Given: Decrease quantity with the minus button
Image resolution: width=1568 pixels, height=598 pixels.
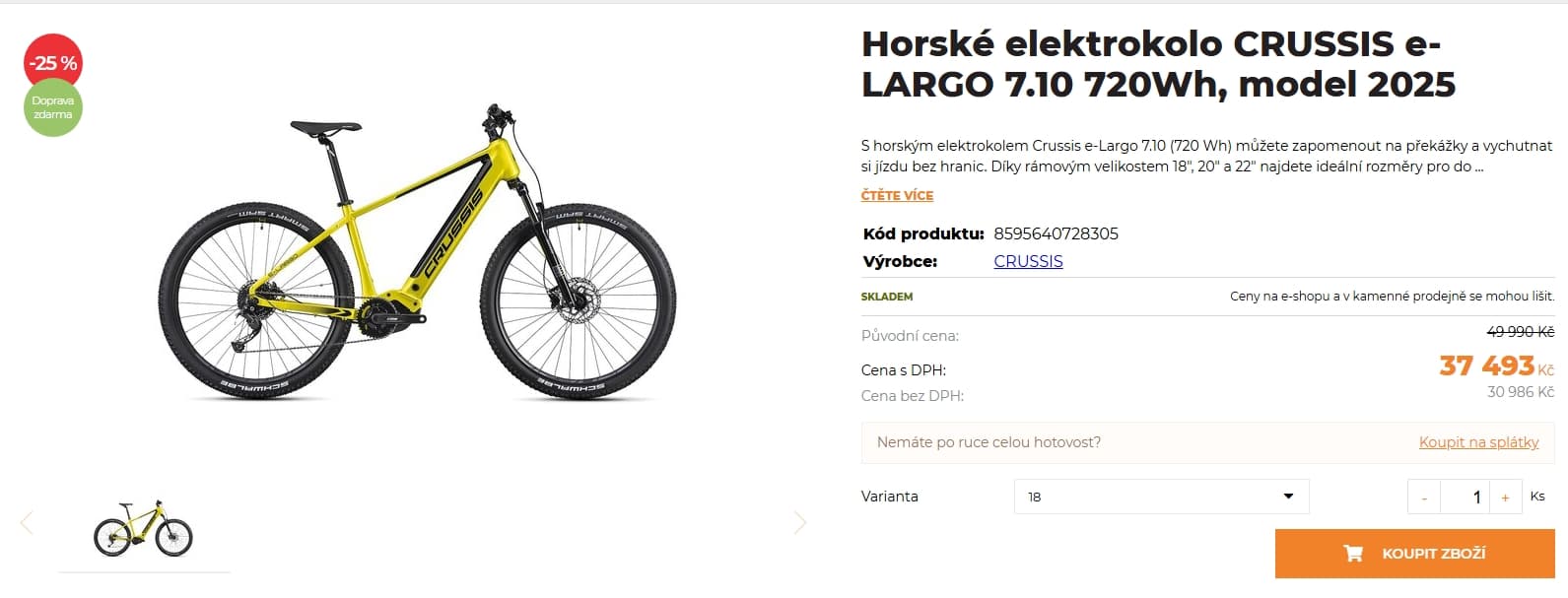Looking at the screenshot, I should pyautogui.click(x=1424, y=498).
